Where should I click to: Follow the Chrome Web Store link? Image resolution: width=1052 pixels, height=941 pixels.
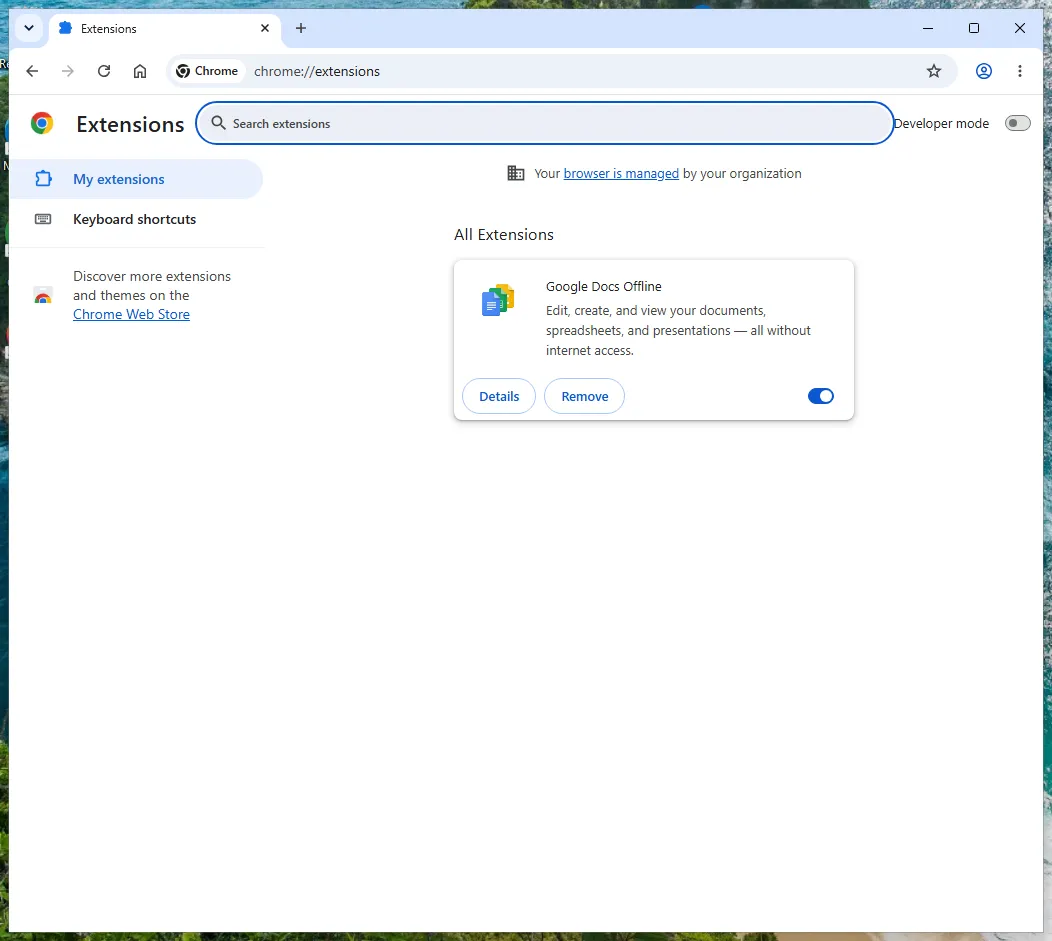click(132, 315)
